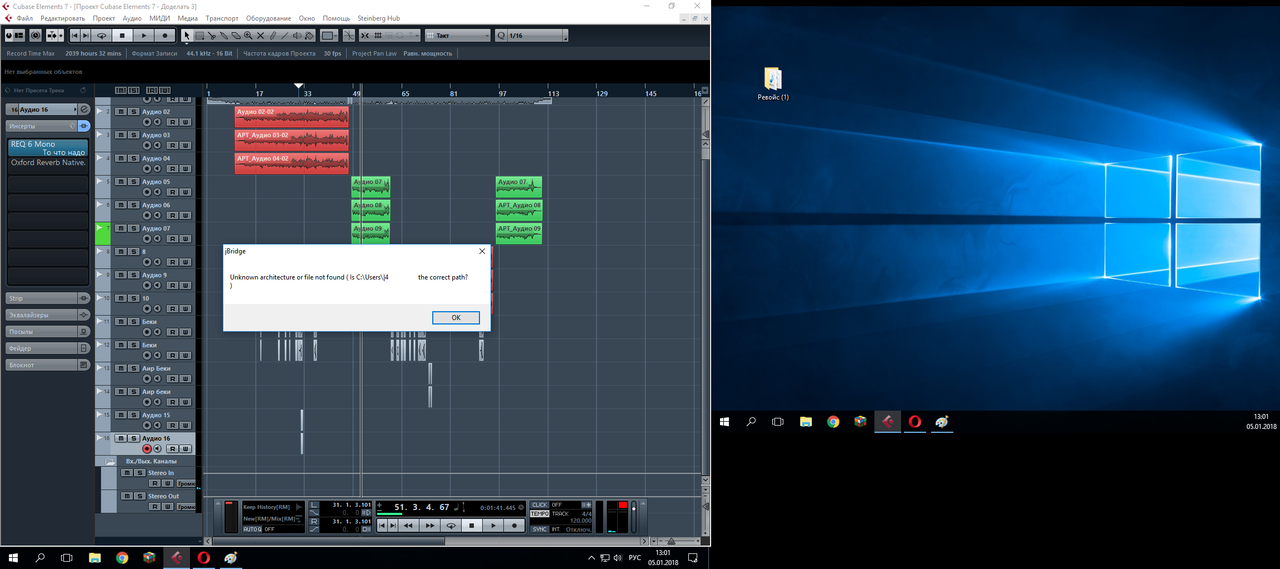Screen dimensions: 1280x569
Task: Click the top toolbar Play button
Action: [x=144, y=35]
